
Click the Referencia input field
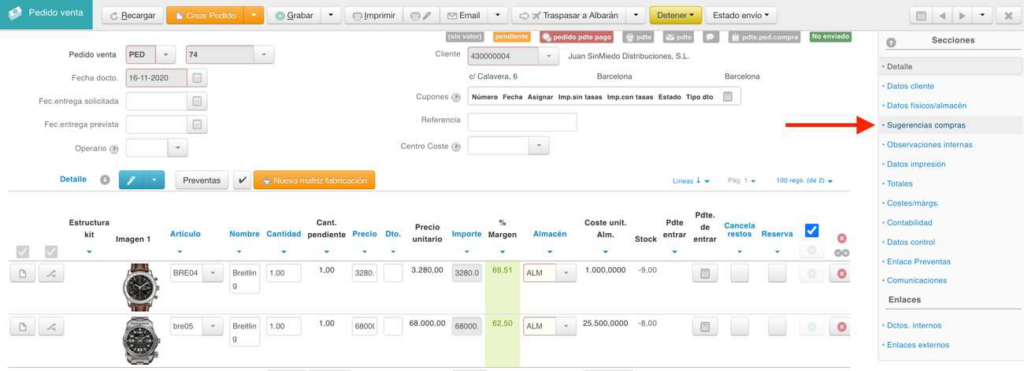coord(522,121)
